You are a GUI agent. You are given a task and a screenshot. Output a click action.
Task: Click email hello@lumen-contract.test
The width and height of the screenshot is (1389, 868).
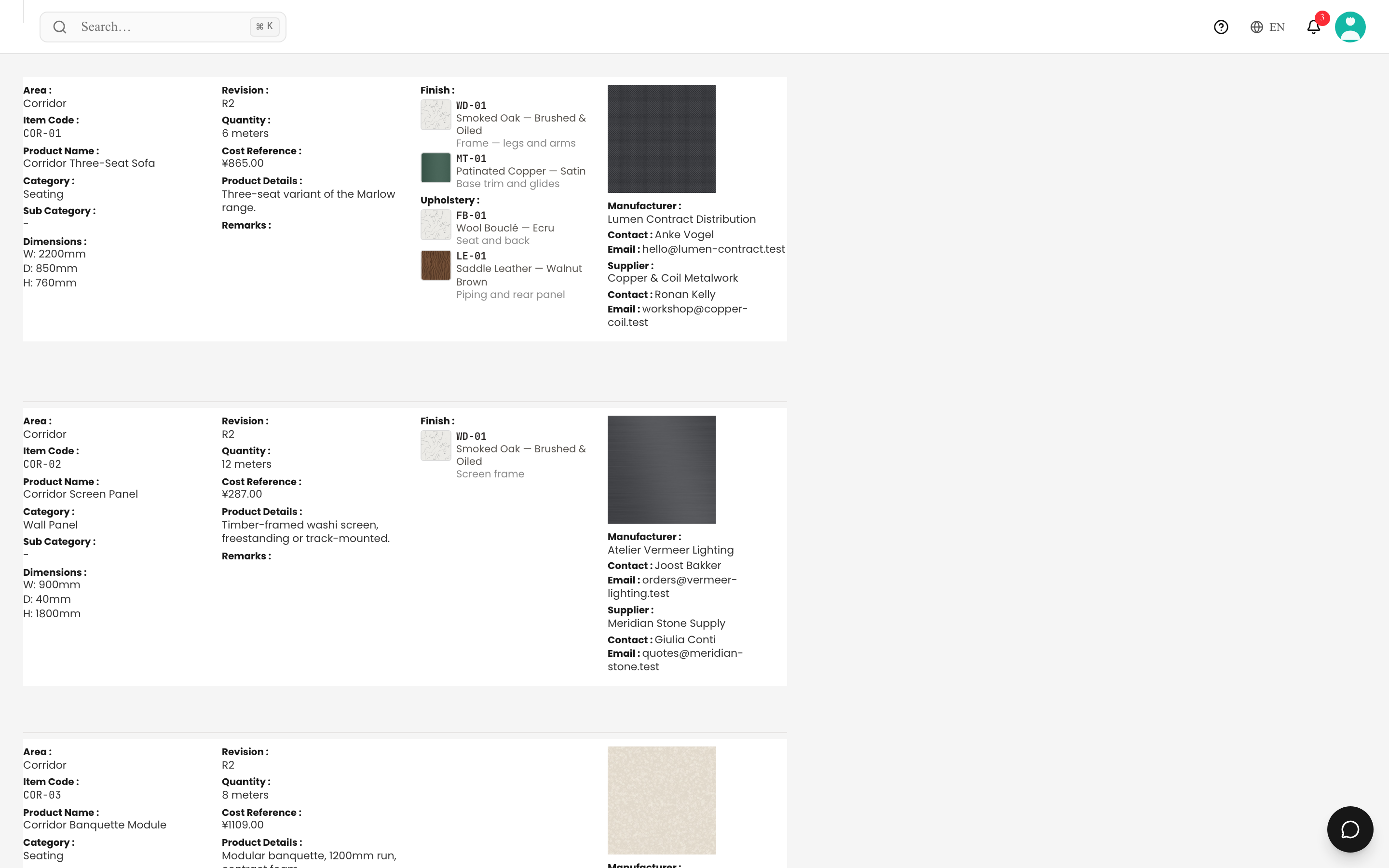713,249
